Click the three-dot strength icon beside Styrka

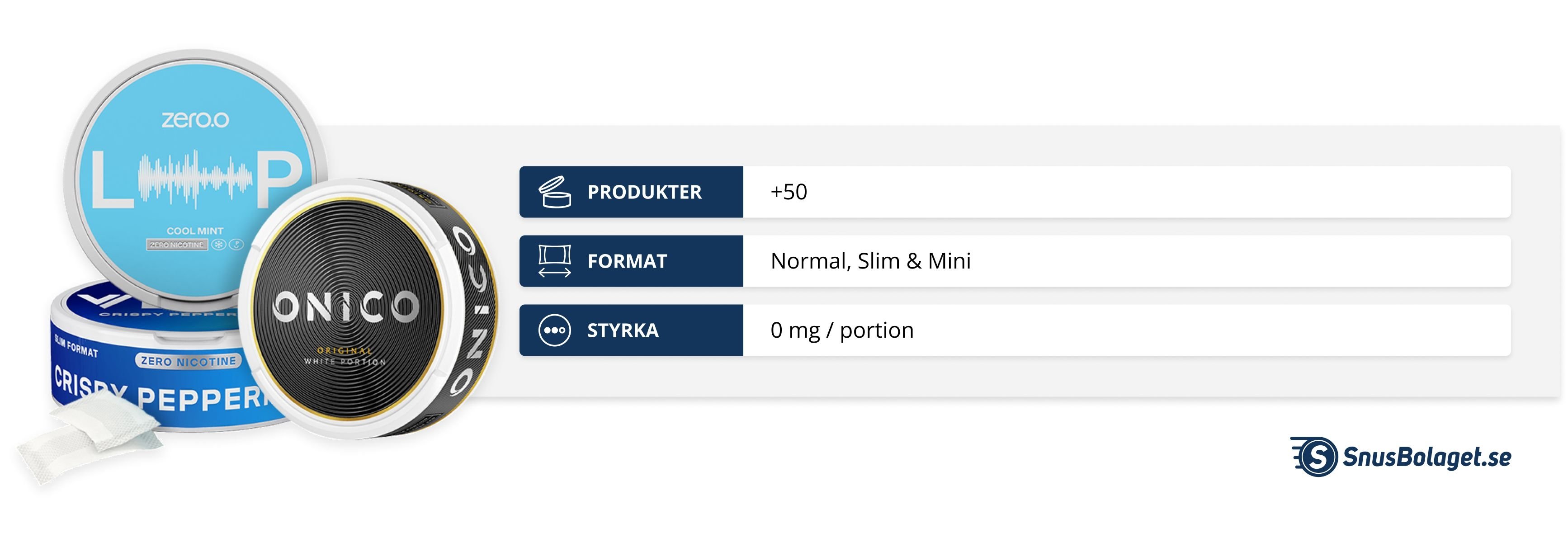tap(554, 330)
